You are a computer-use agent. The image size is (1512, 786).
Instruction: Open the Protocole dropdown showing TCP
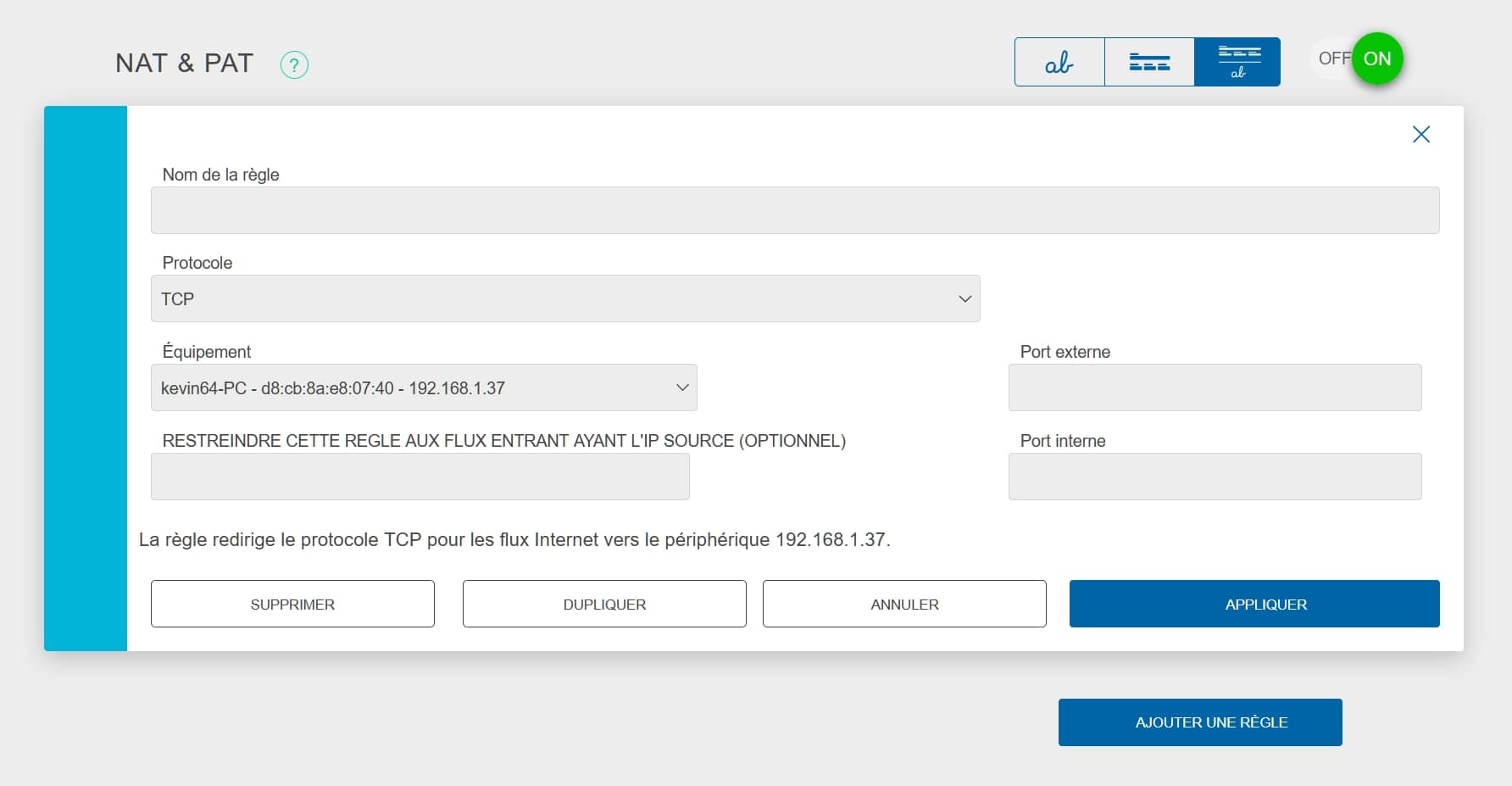(565, 298)
